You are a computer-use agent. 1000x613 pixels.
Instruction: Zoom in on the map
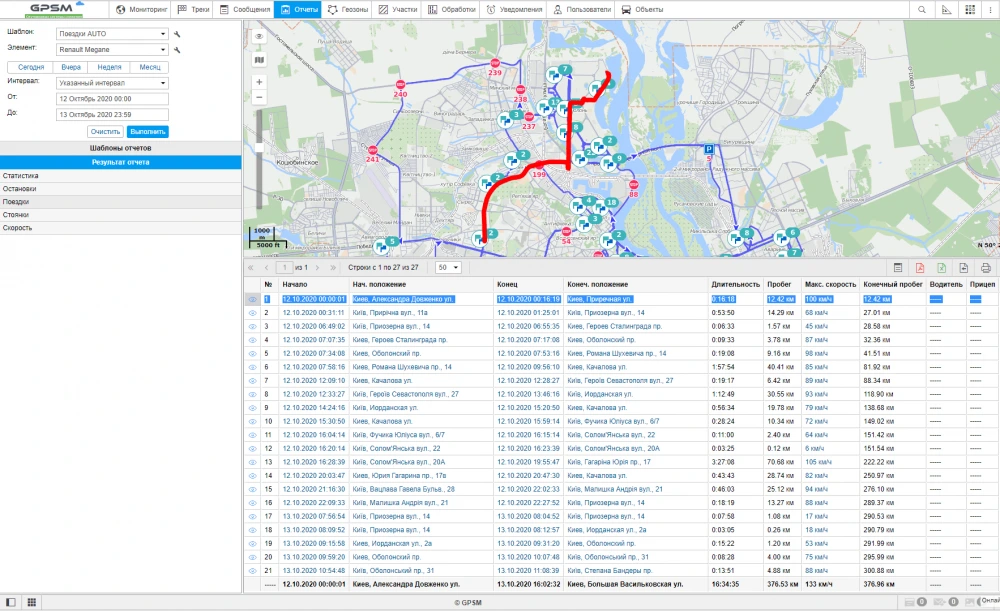259,82
